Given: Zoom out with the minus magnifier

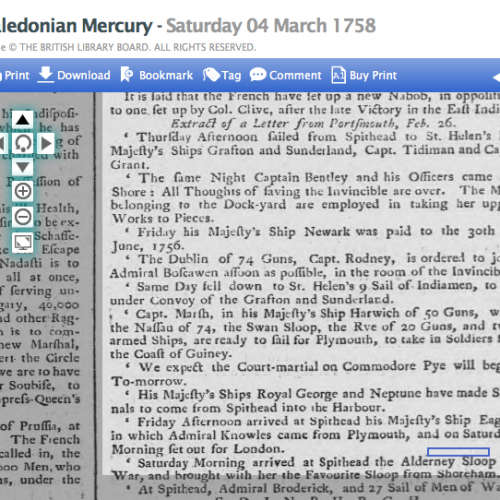Looking at the screenshot, I should [x=23, y=217].
